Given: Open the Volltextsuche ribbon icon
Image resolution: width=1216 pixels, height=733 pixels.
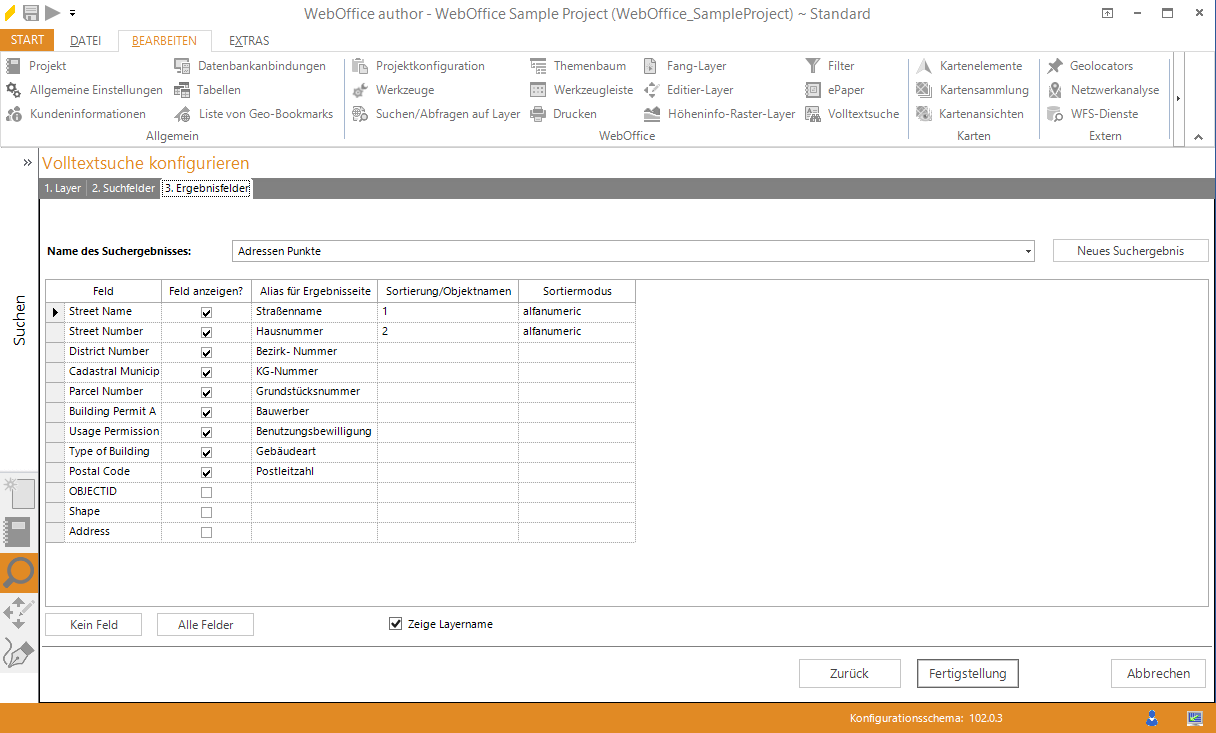Looking at the screenshot, I should click(x=812, y=114).
